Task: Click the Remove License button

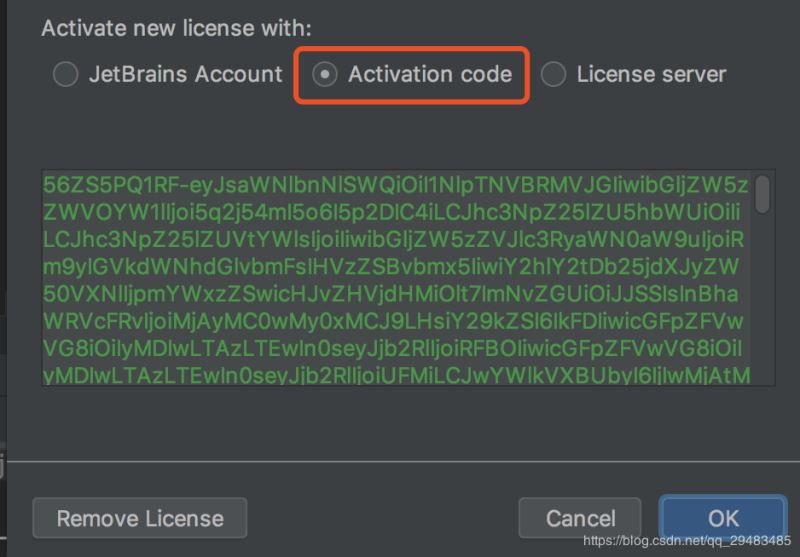Action: pos(140,518)
